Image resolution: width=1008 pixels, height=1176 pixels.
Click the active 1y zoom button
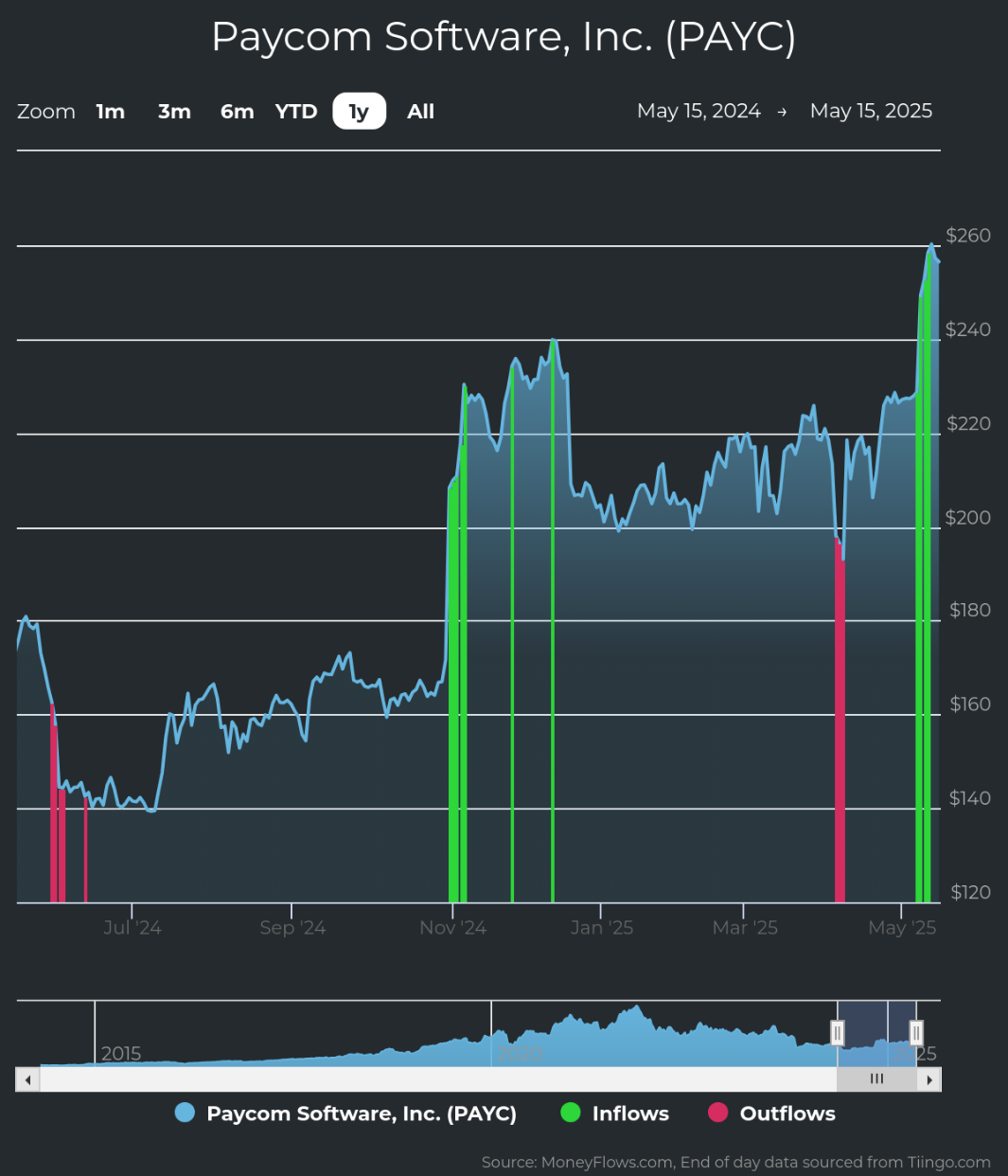tap(359, 112)
